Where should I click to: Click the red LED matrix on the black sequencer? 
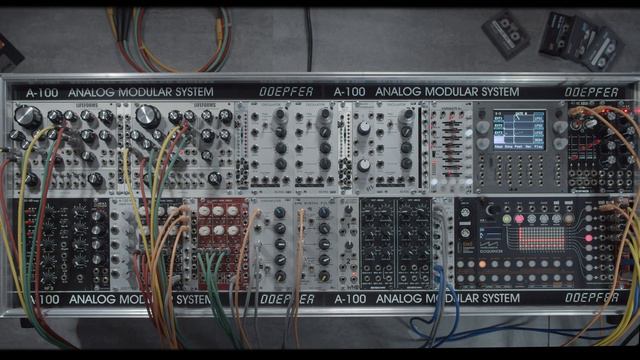click(x=542, y=238)
